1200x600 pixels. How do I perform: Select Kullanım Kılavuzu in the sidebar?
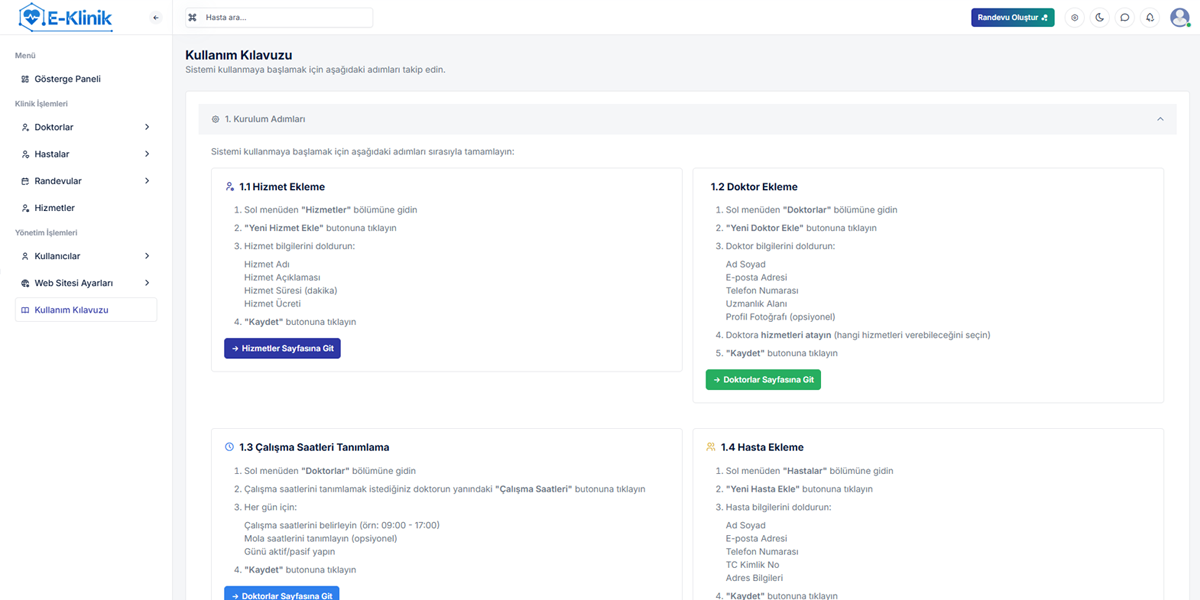point(71,310)
